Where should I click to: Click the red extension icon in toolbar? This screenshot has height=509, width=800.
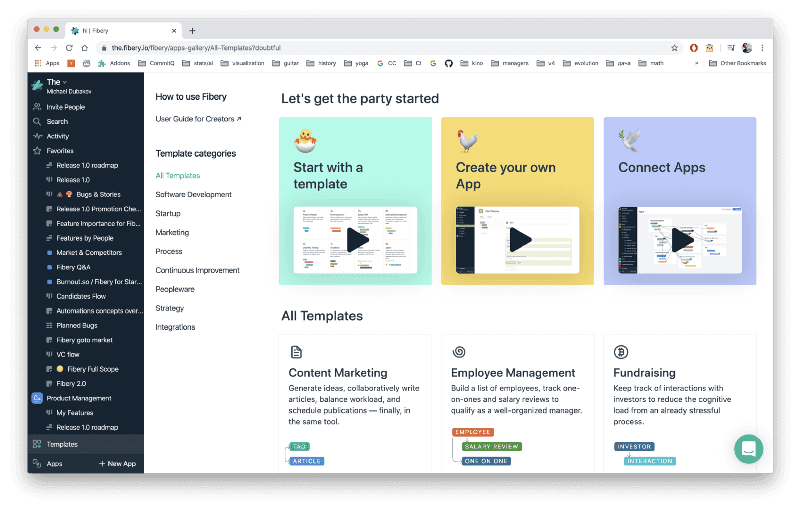694,48
